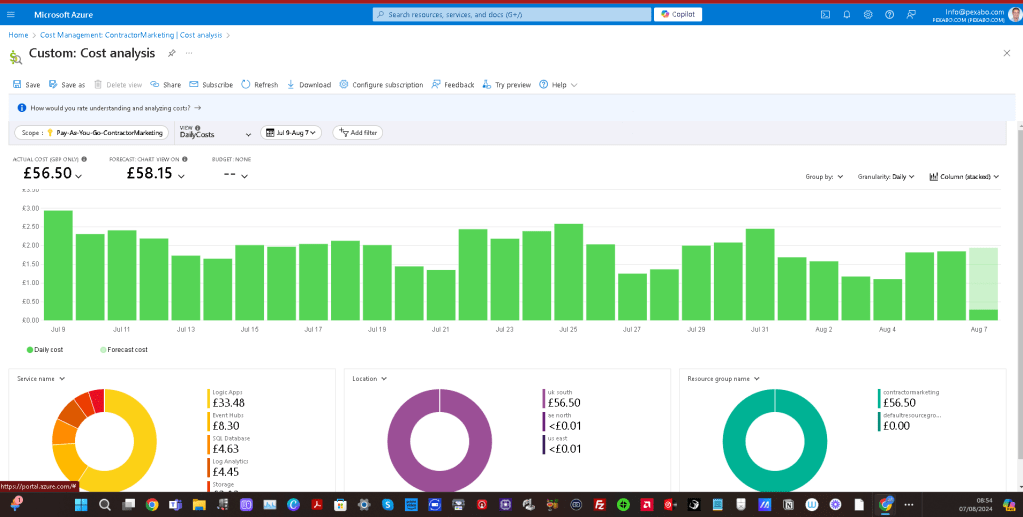Change scope Pay-As-You-Go-ContractorMarketing
This screenshot has width=1023, height=517.
pyautogui.click(x=91, y=133)
